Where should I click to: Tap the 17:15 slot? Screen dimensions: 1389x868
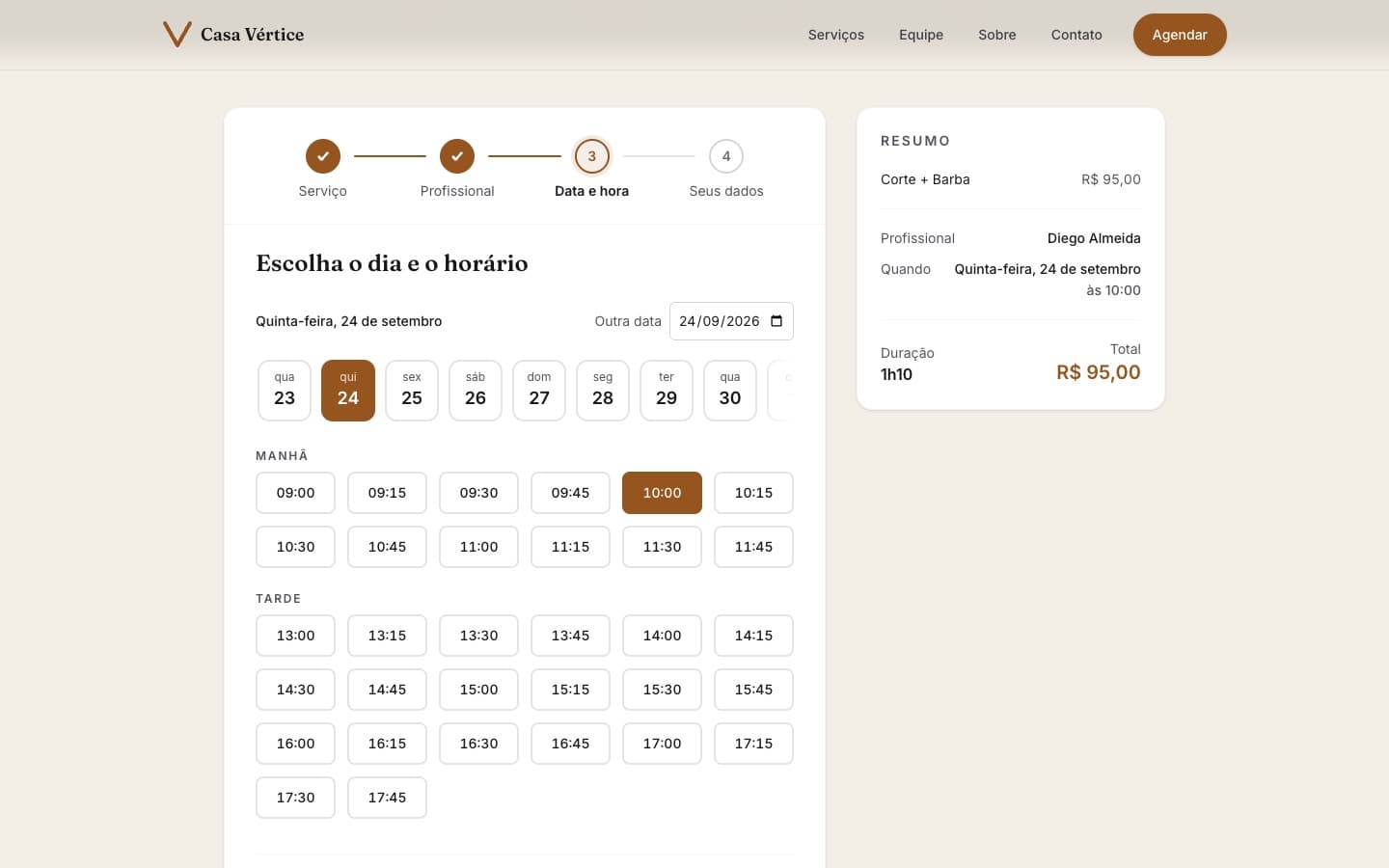tap(753, 744)
